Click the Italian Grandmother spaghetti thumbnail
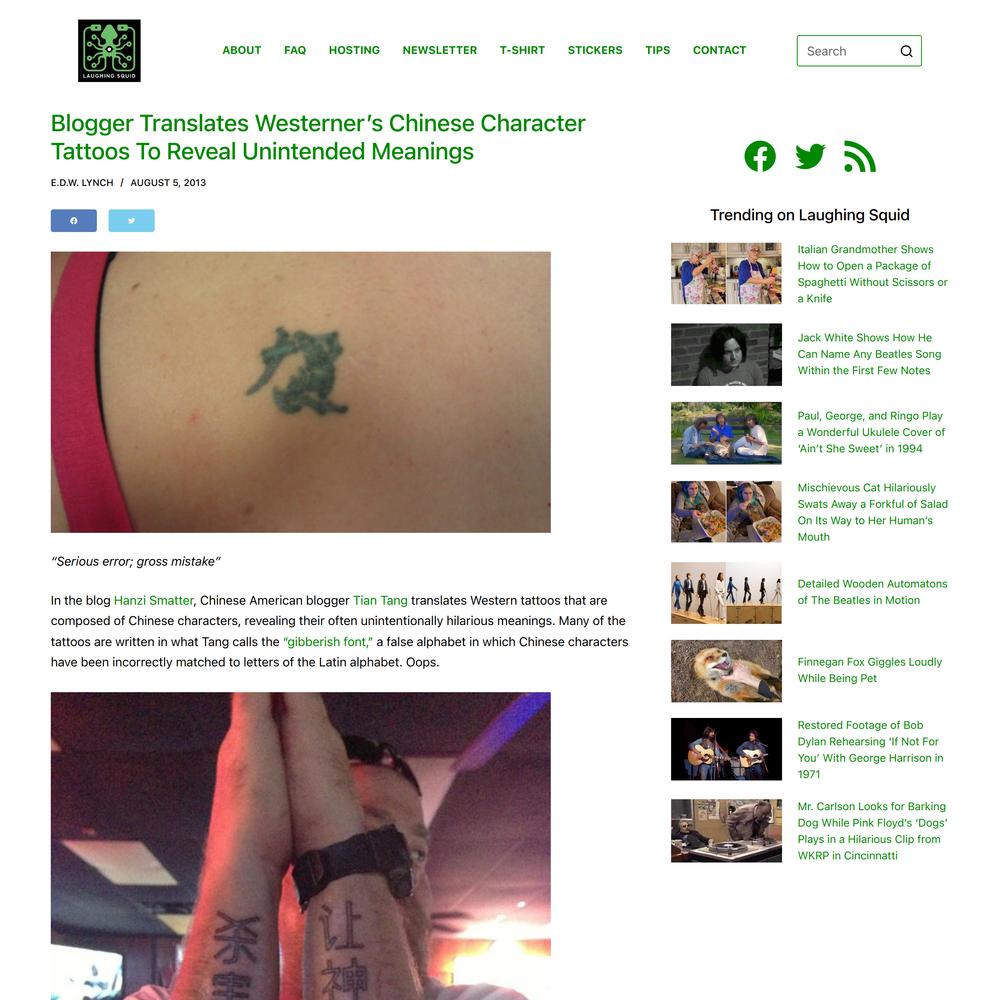 (726, 273)
